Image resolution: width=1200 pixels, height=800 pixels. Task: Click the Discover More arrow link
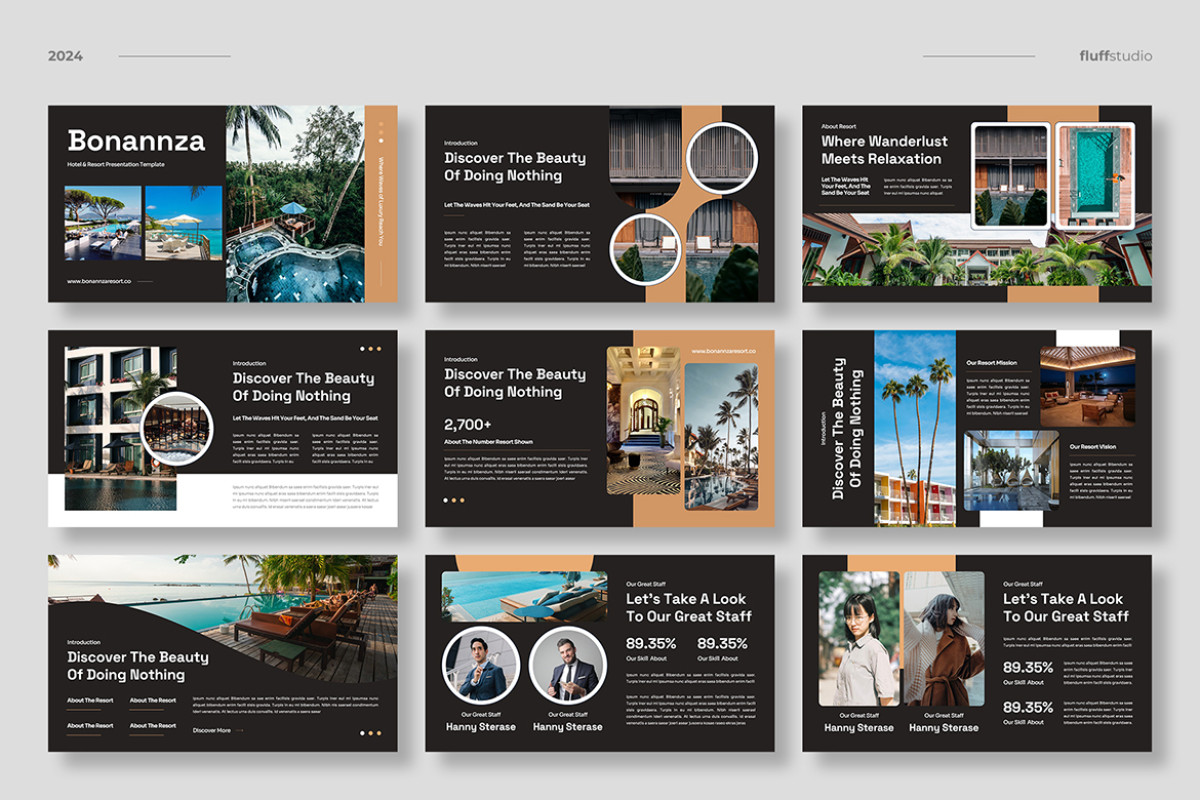tap(217, 730)
